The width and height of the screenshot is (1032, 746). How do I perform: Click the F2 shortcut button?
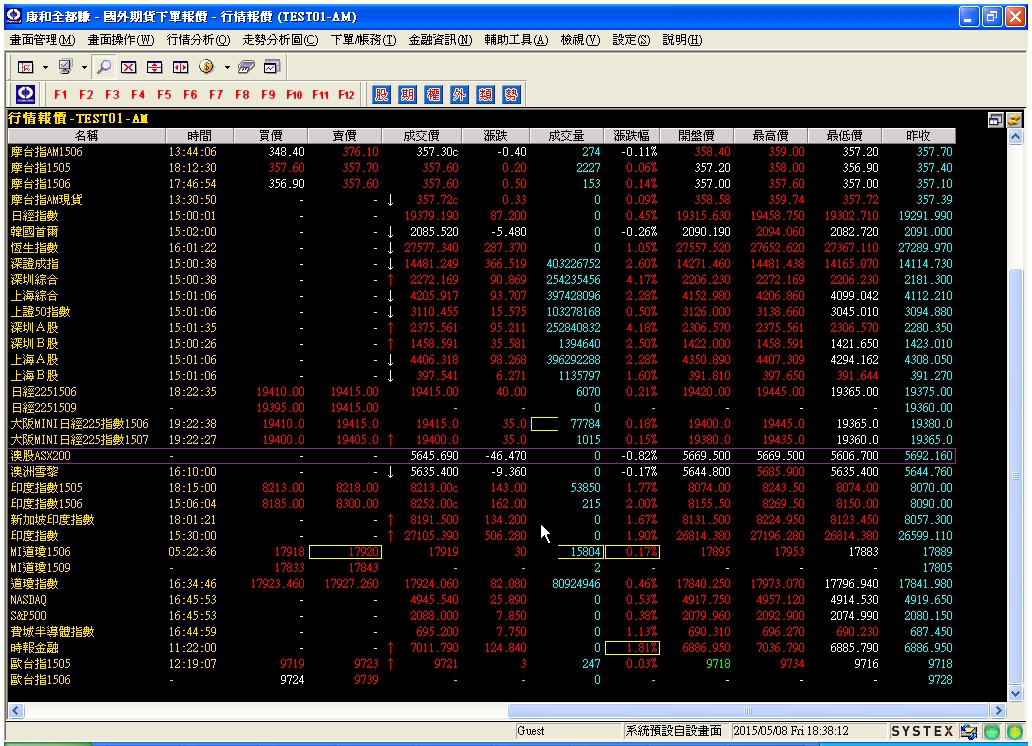click(86, 95)
